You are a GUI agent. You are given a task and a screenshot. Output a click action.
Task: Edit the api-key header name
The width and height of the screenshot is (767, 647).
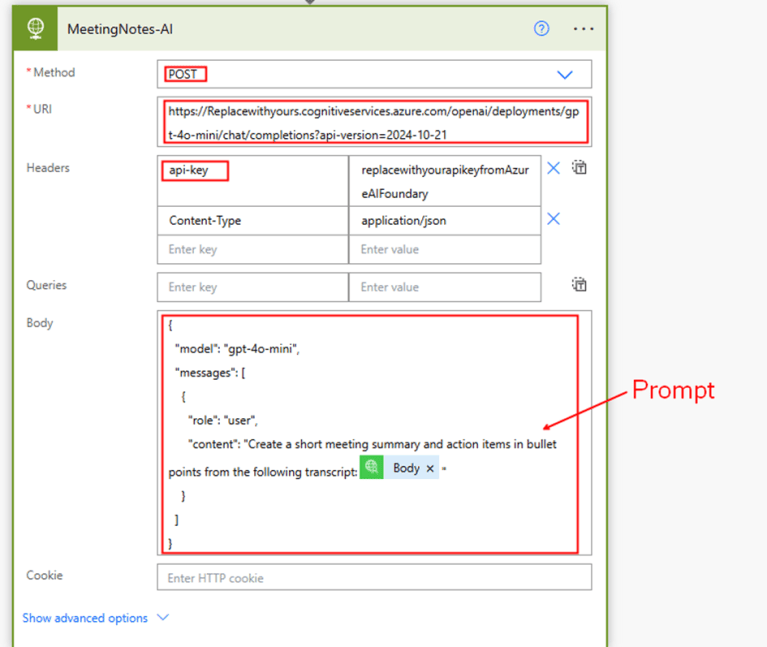253,181
